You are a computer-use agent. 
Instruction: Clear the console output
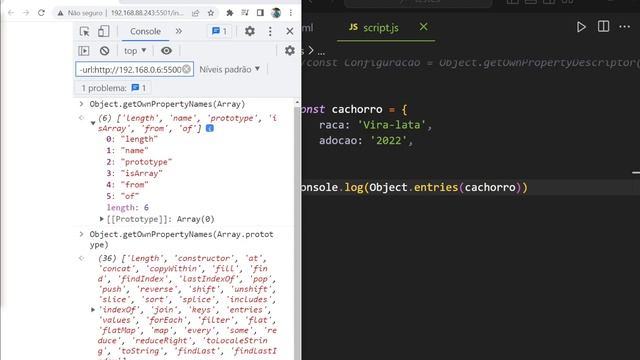[104, 51]
